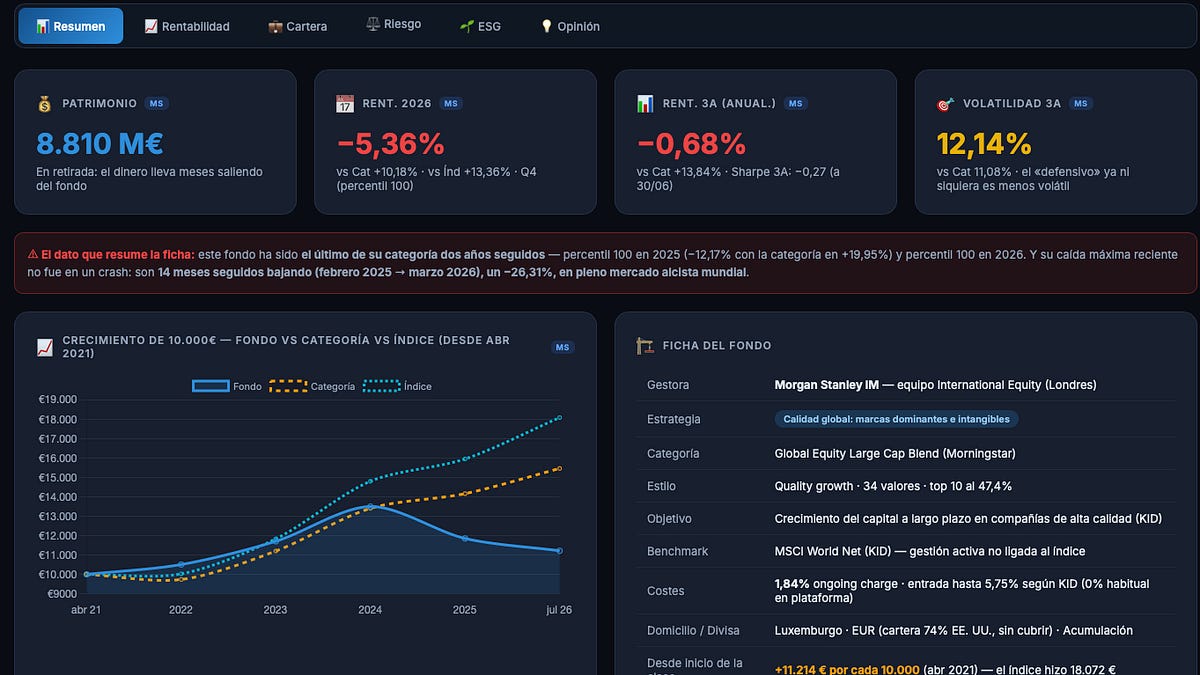Click the MS badge on Patrimonio card
1200x675 pixels.
156,104
